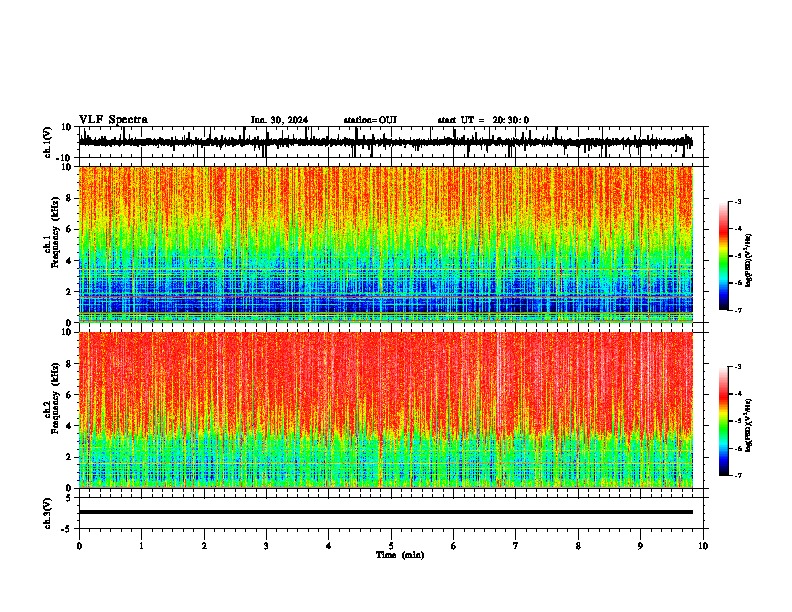This screenshot has width=792, height=612.
Task: Click the "-3" label on ch.2 color bar
Action: (x=737, y=367)
